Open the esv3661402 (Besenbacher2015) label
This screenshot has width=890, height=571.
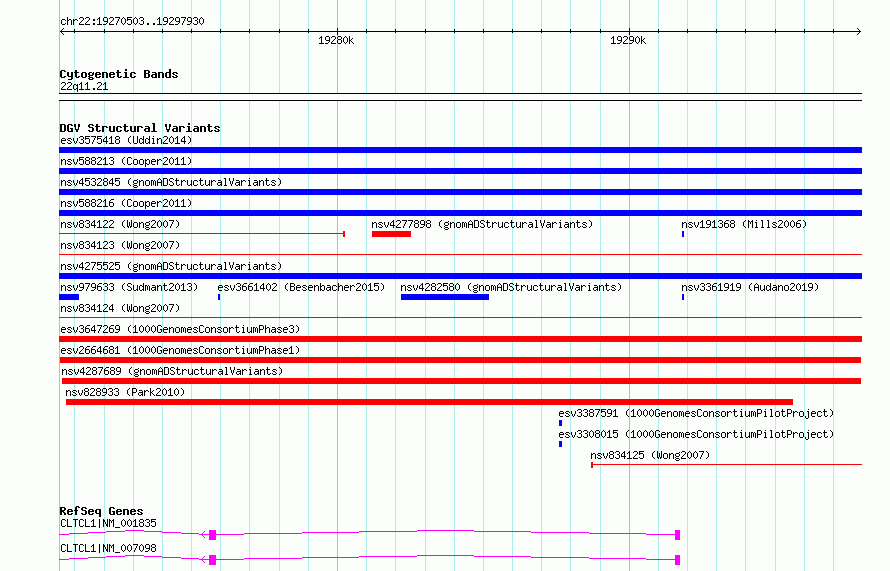point(301,287)
